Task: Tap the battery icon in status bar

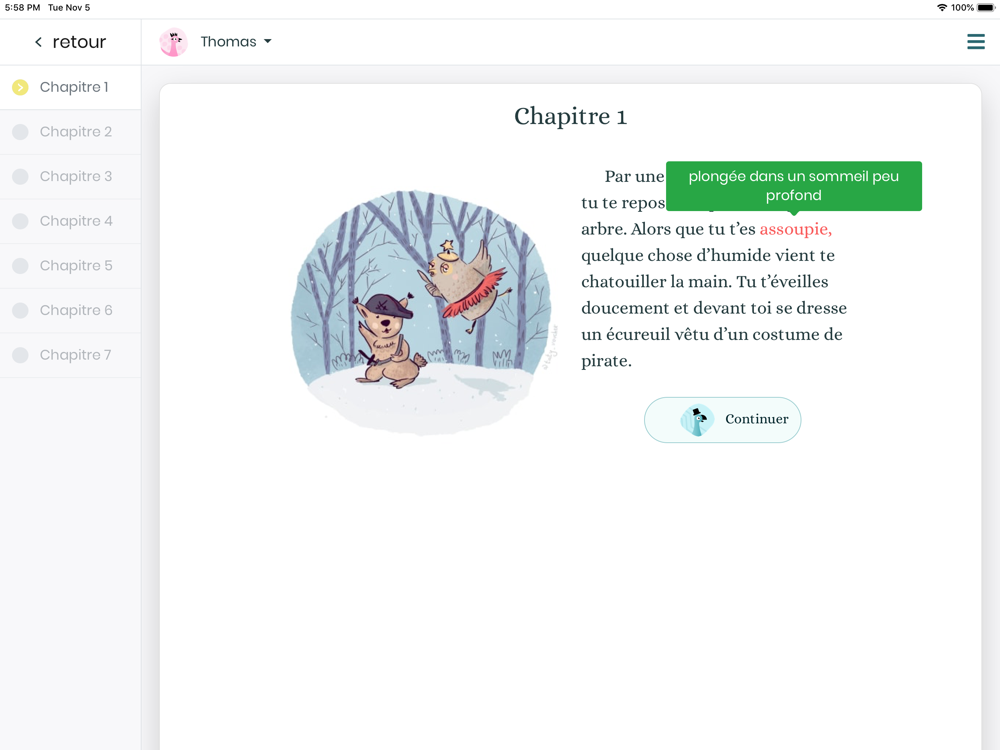Action: [x=985, y=8]
